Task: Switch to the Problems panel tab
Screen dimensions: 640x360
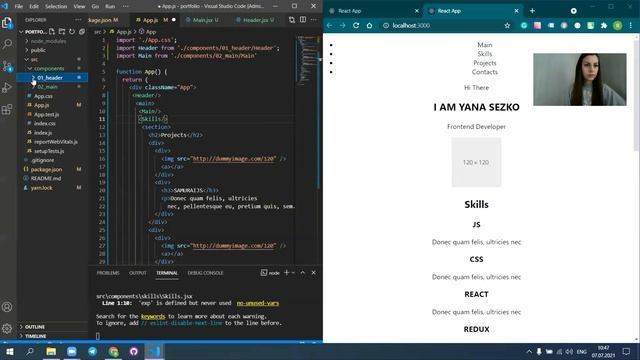Action: pos(108,273)
